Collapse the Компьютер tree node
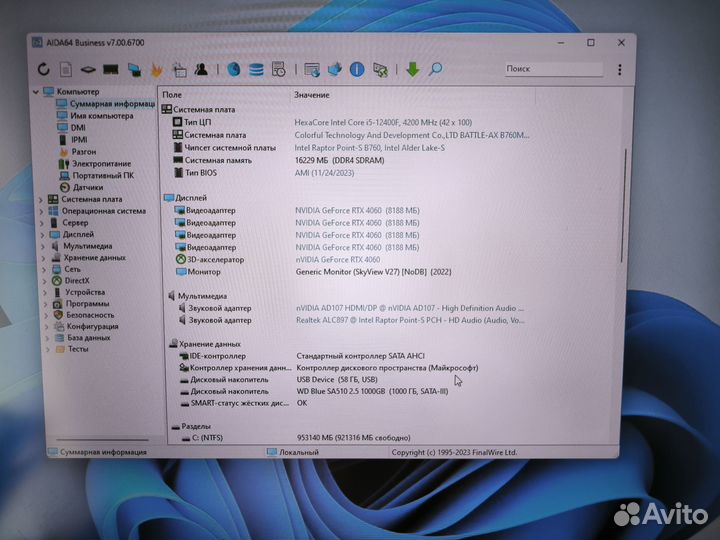 tap(36, 92)
